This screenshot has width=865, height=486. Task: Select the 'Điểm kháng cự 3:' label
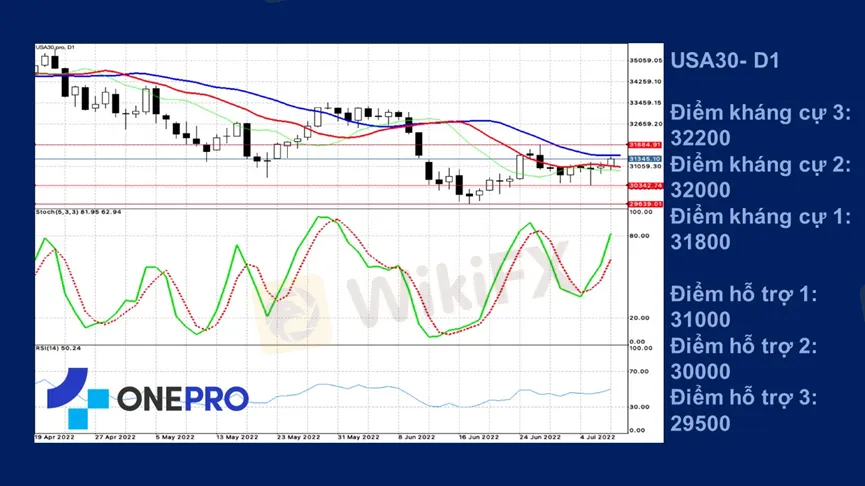click(x=760, y=113)
